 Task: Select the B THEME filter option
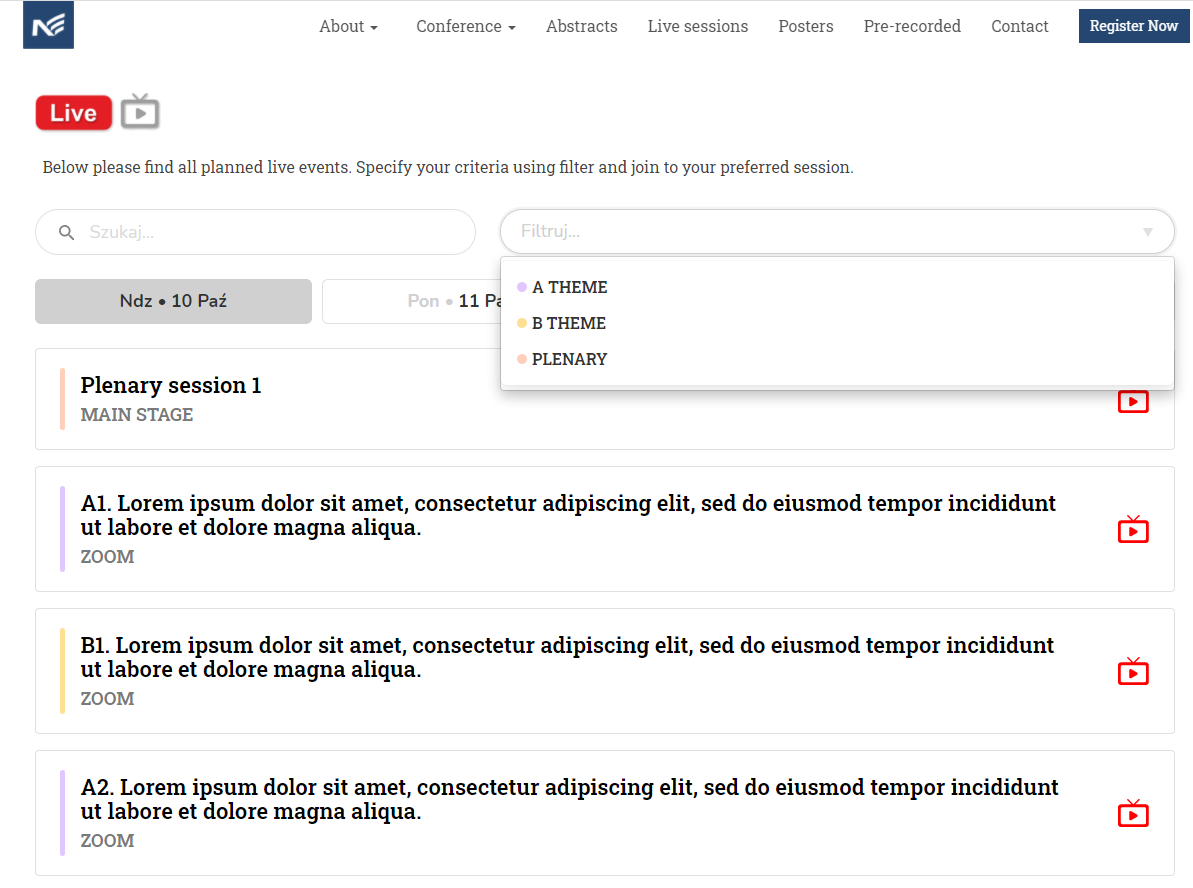[568, 323]
